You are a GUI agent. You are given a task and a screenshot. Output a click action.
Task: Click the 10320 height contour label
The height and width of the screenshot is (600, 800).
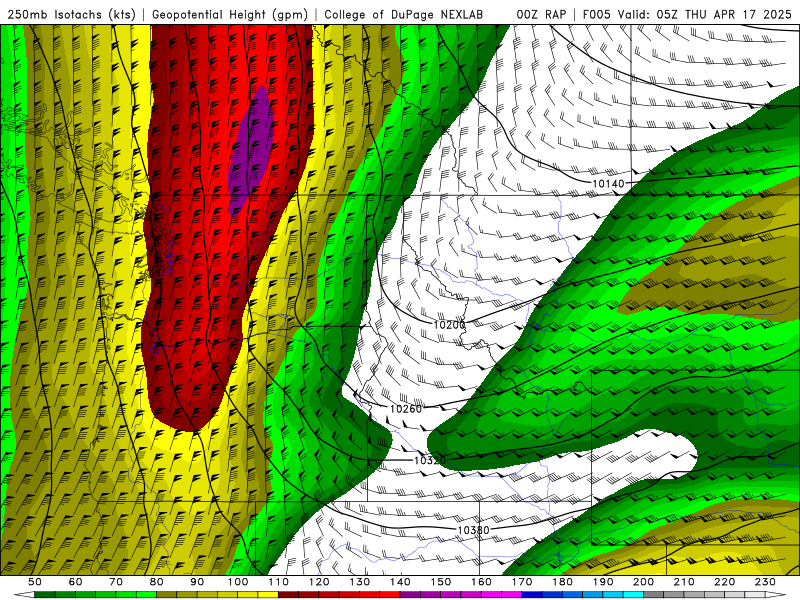[430, 461]
